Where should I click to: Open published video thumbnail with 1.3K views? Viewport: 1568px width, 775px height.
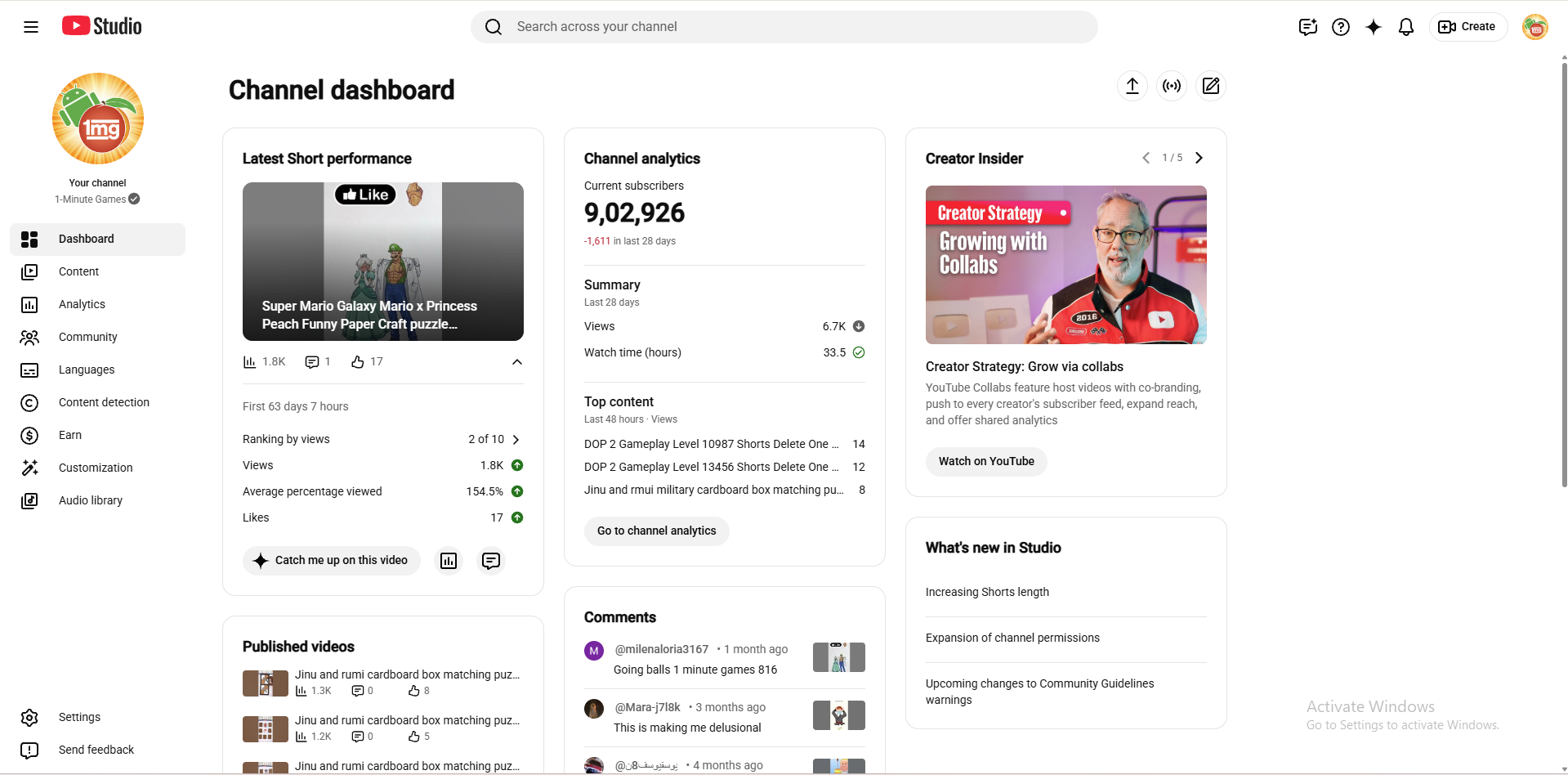(x=266, y=683)
